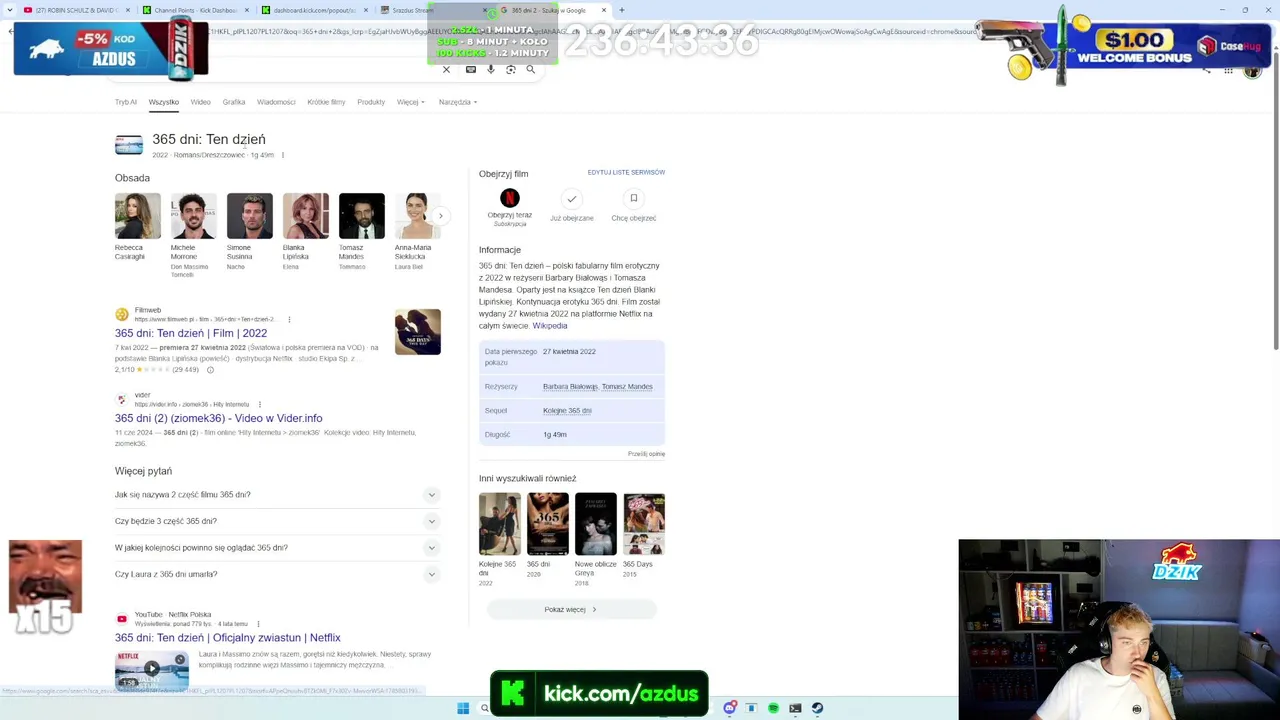Open director link 'Barbara Białowąs'
Viewport: 1280px width, 720px height.
(x=570, y=387)
